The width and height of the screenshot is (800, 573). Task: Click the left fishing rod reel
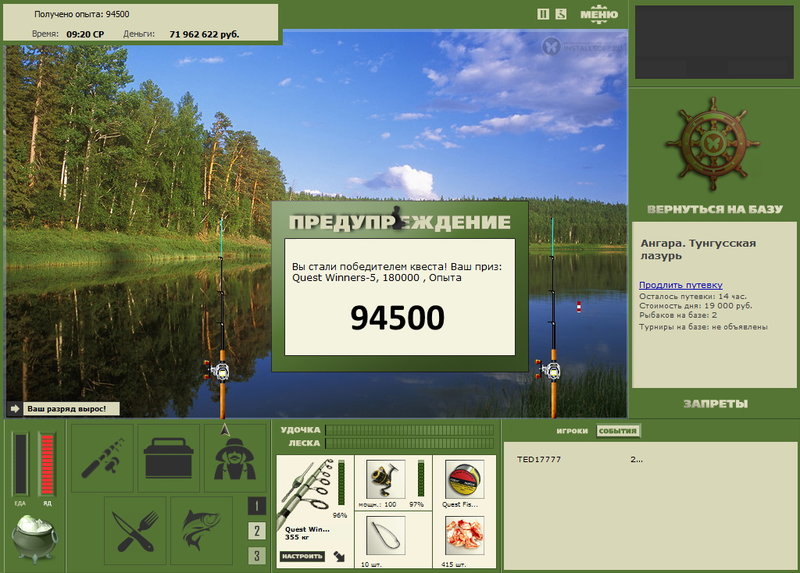(218, 370)
